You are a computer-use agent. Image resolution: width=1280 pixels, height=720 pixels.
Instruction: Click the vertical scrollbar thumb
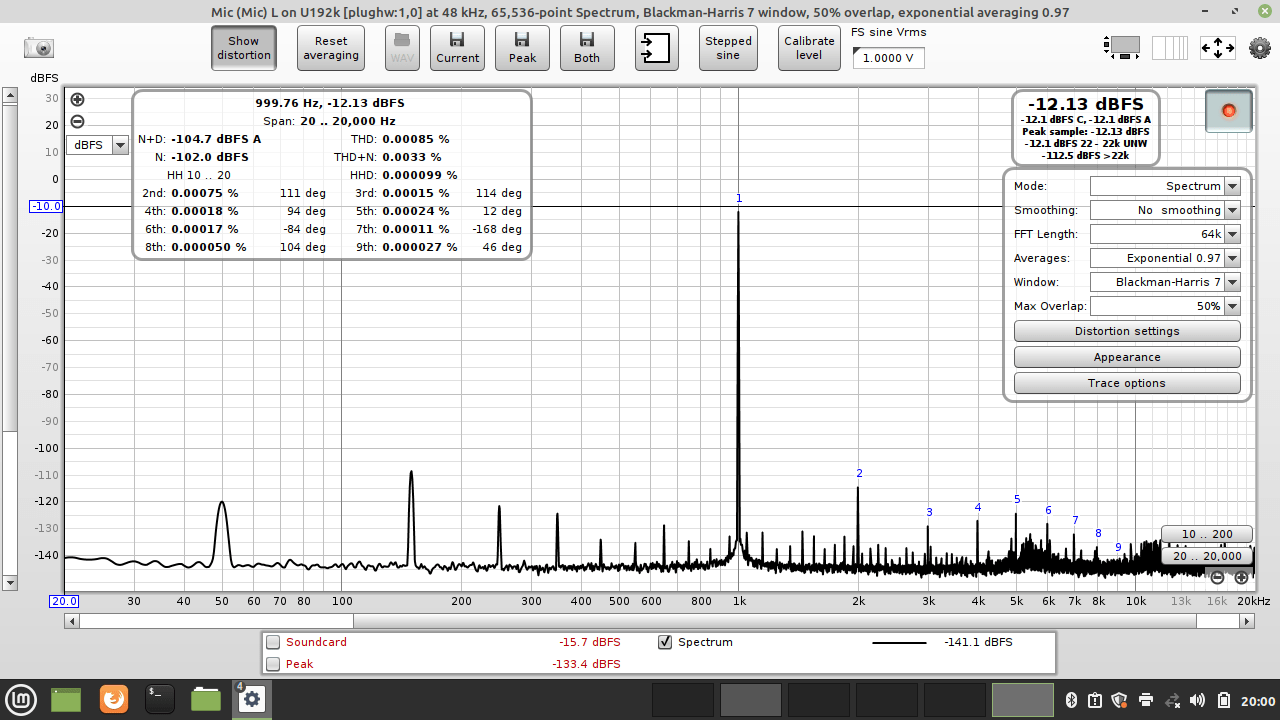[x=10, y=267]
